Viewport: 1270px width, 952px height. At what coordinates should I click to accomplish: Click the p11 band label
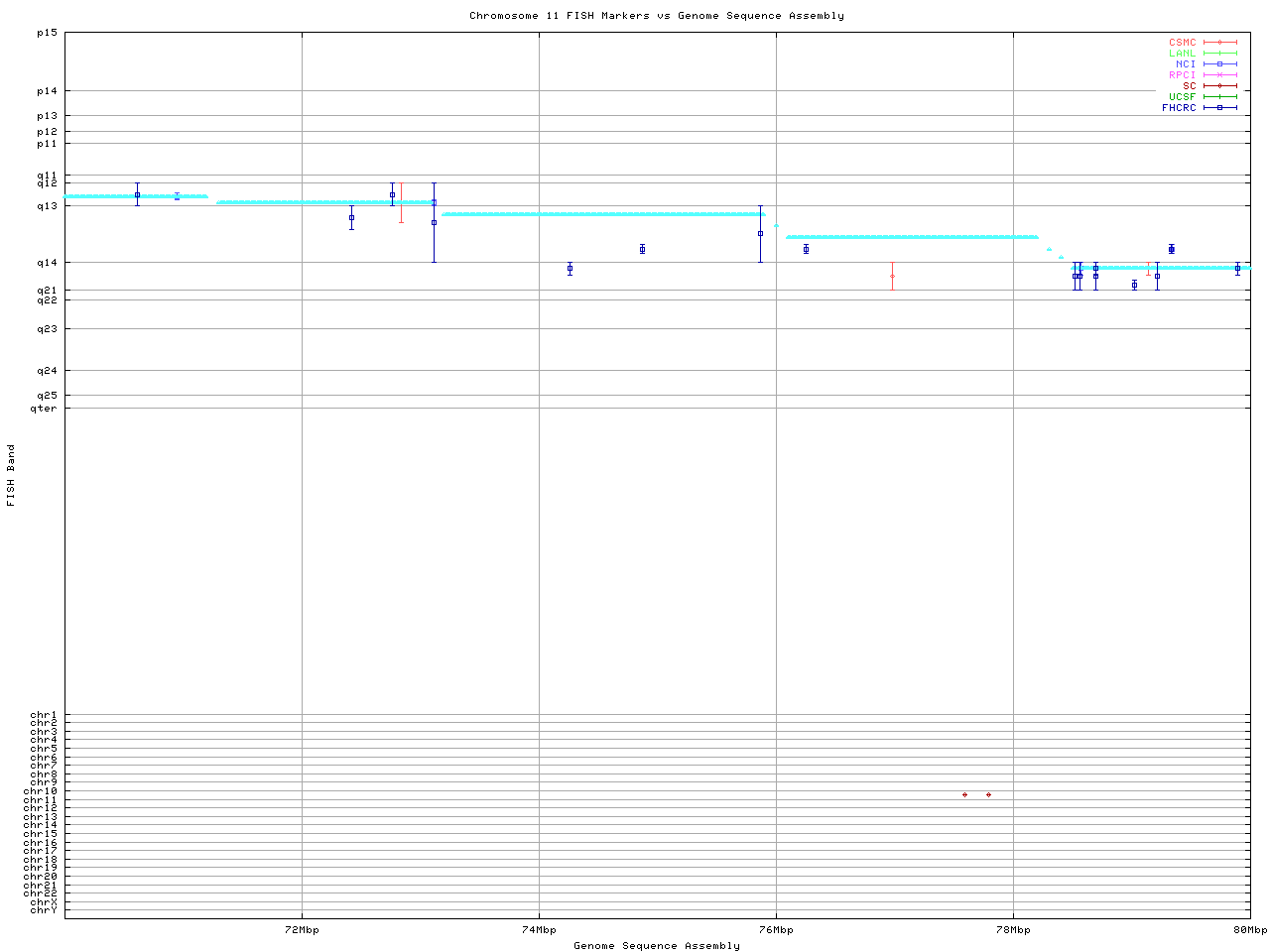click(x=48, y=144)
